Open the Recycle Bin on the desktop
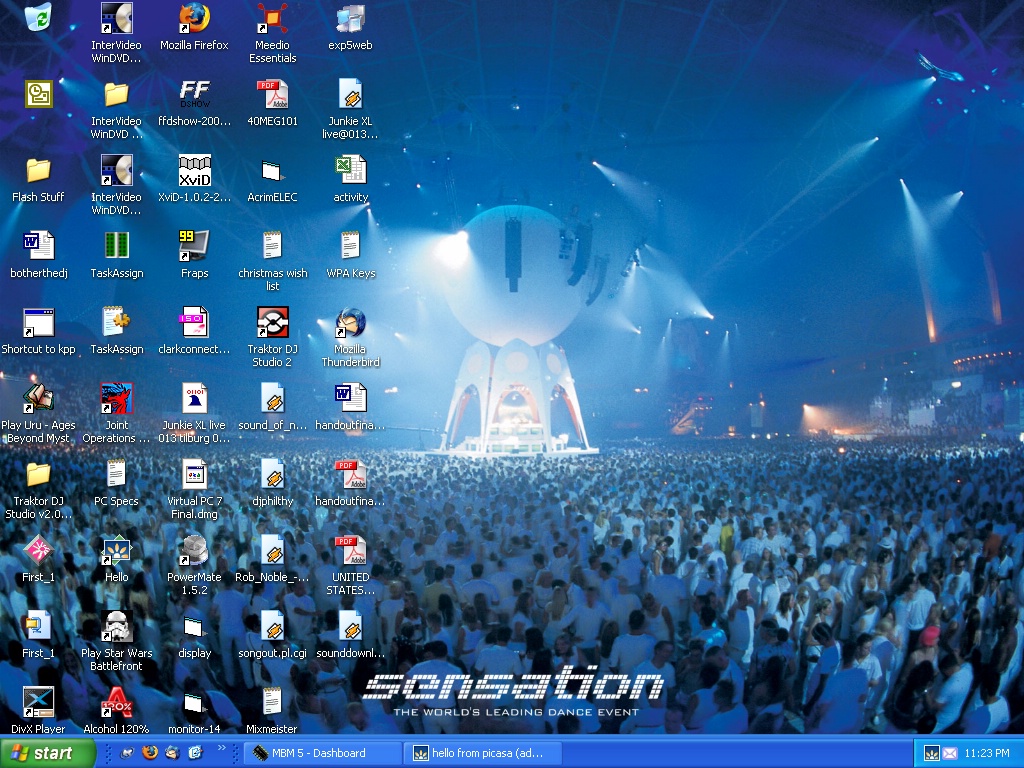 click(x=39, y=17)
